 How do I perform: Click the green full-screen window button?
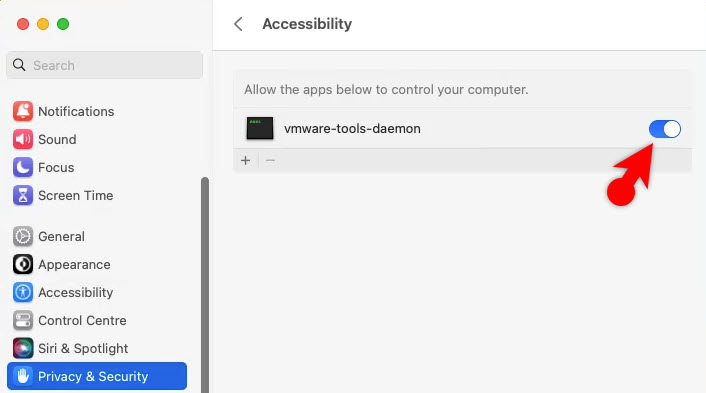[63, 24]
